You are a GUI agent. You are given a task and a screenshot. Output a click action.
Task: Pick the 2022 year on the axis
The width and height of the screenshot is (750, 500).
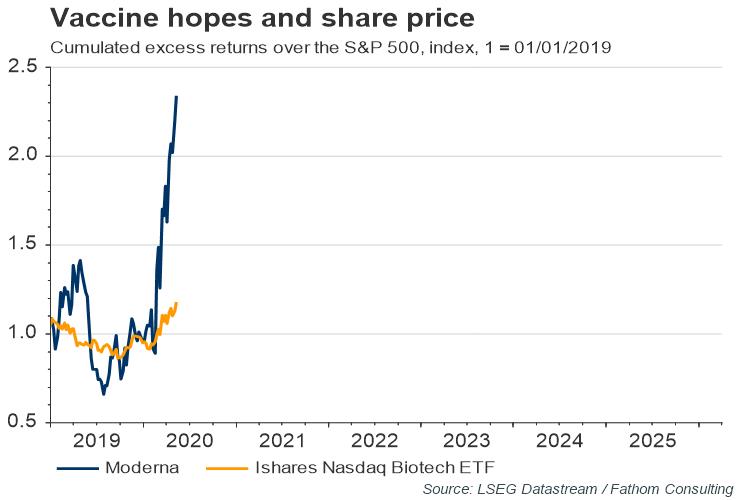coord(372,441)
